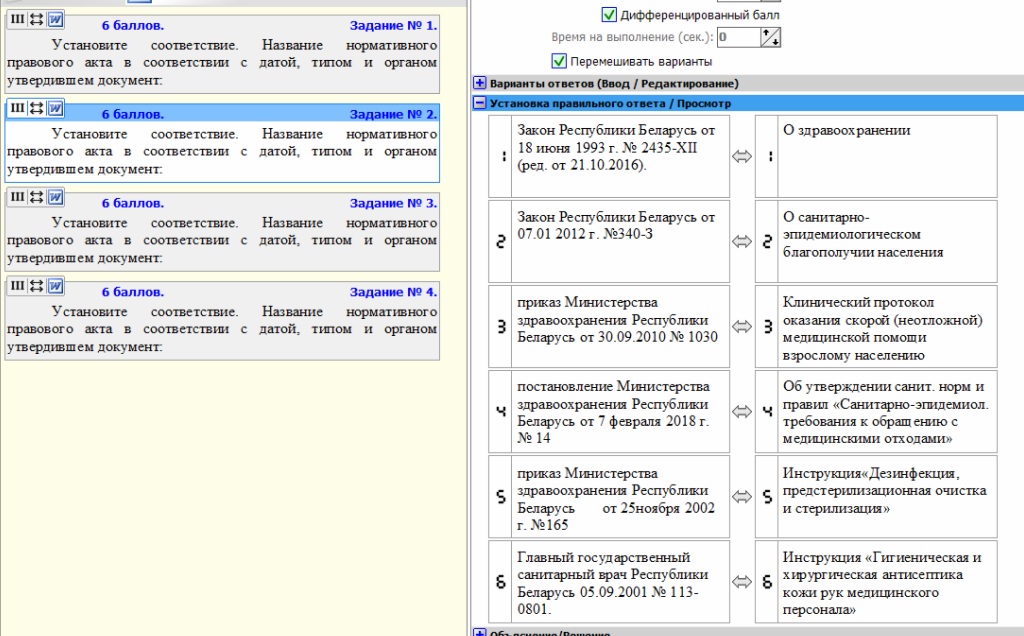This screenshot has height=636, width=1024.
Task: Click left number cell 4 of matching table
Action: point(500,411)
